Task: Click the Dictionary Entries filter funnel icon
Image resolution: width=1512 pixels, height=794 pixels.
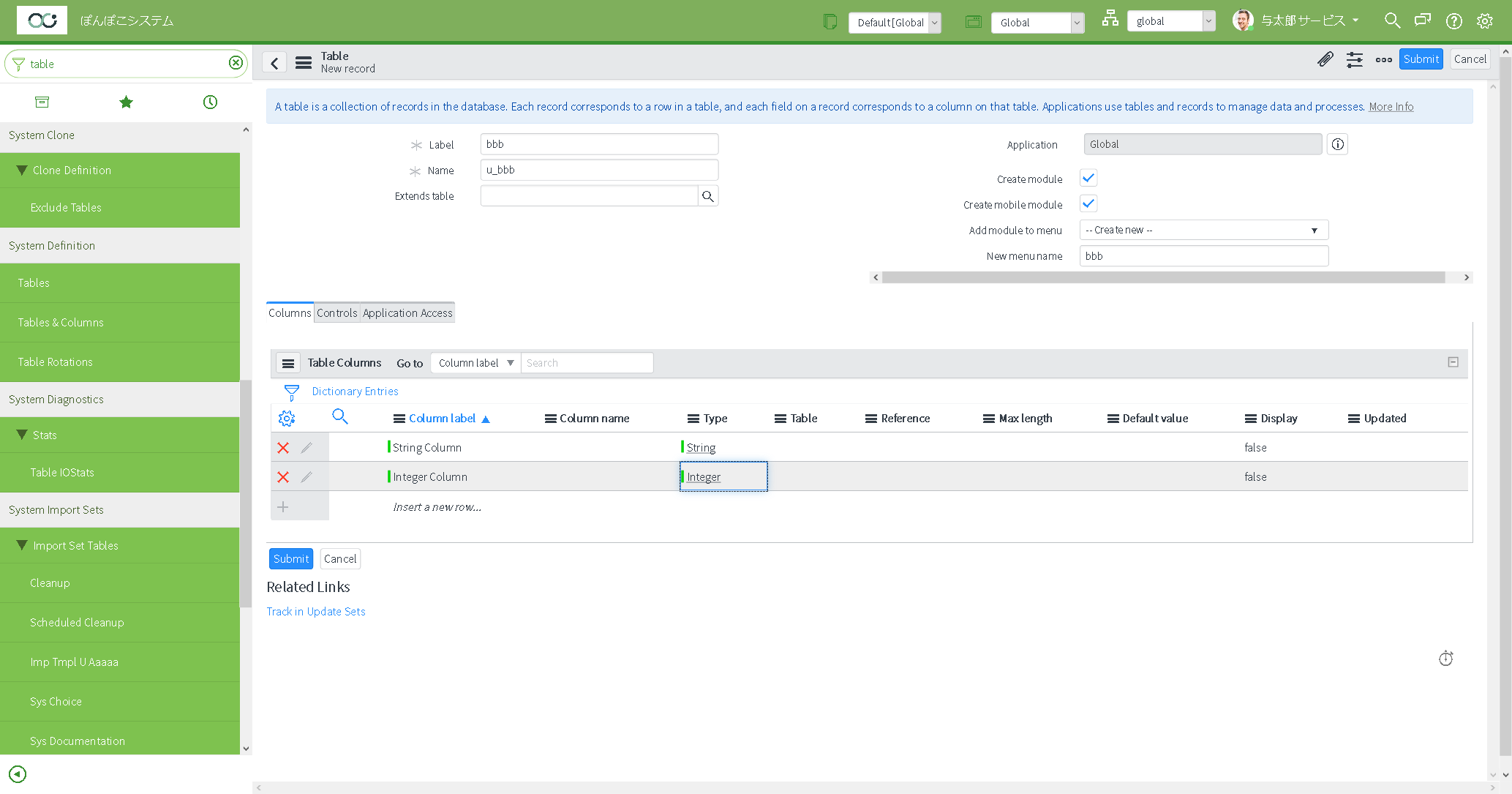Action: [x=291, y=391]
